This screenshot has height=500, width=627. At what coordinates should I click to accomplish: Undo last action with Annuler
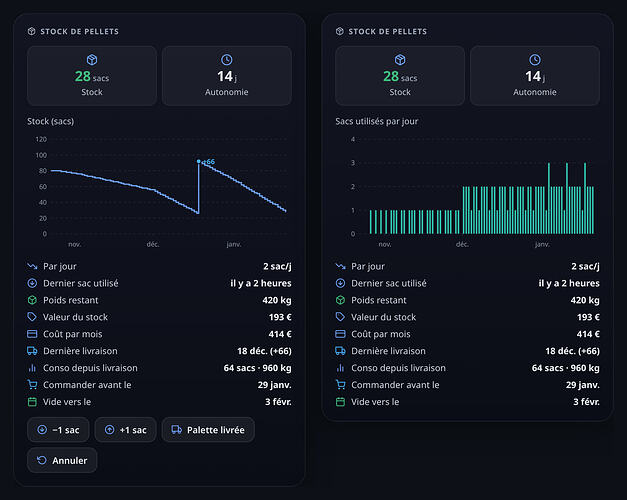point(62,460)
